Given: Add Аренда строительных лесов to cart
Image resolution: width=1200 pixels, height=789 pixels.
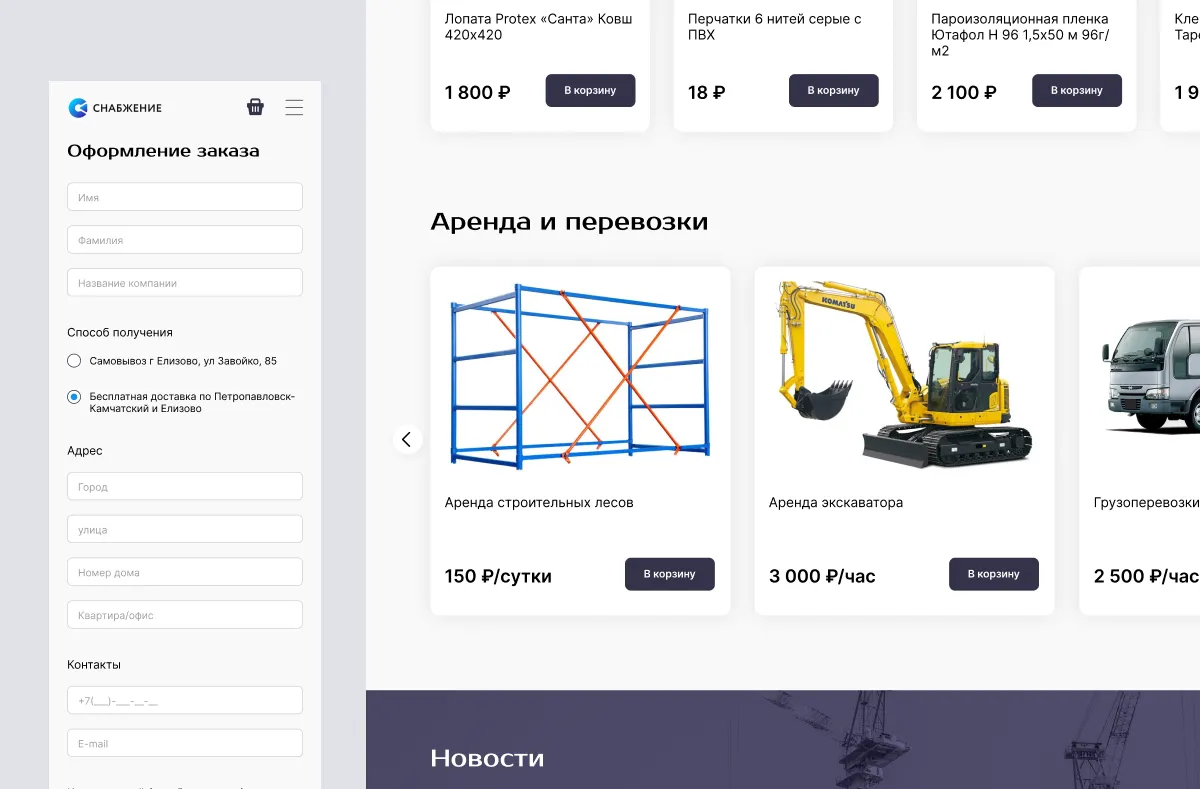Looking at the screenshot, I should pyautogui.click(x=670, y=574).
